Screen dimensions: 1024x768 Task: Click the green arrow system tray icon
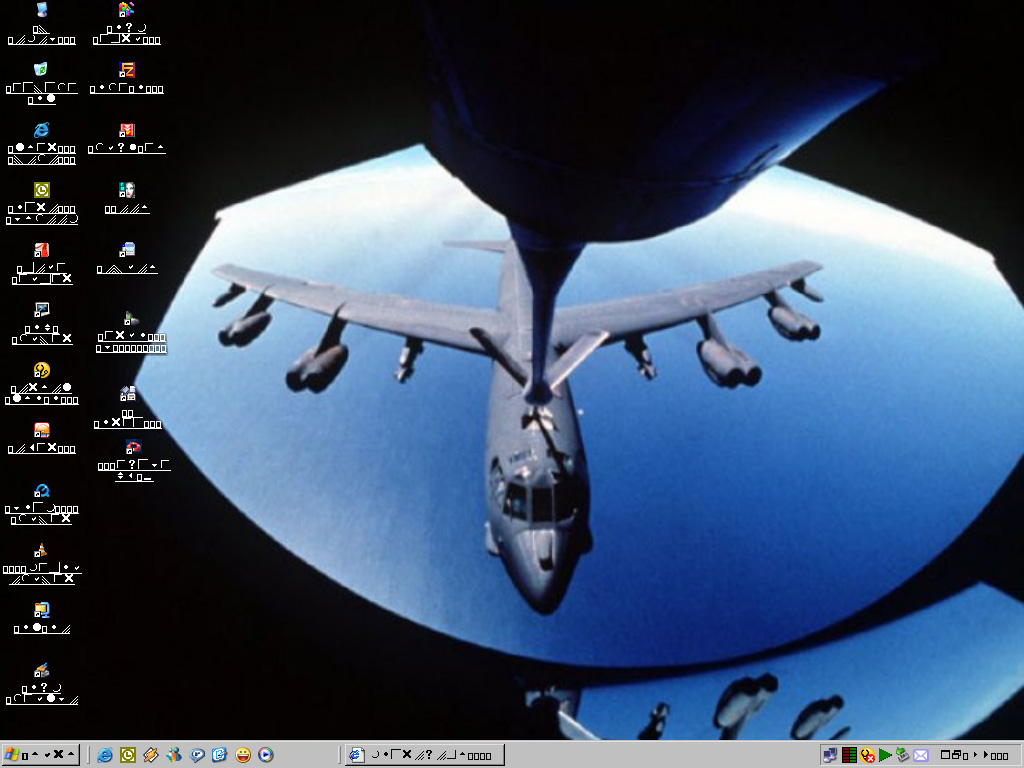[885, 755]
